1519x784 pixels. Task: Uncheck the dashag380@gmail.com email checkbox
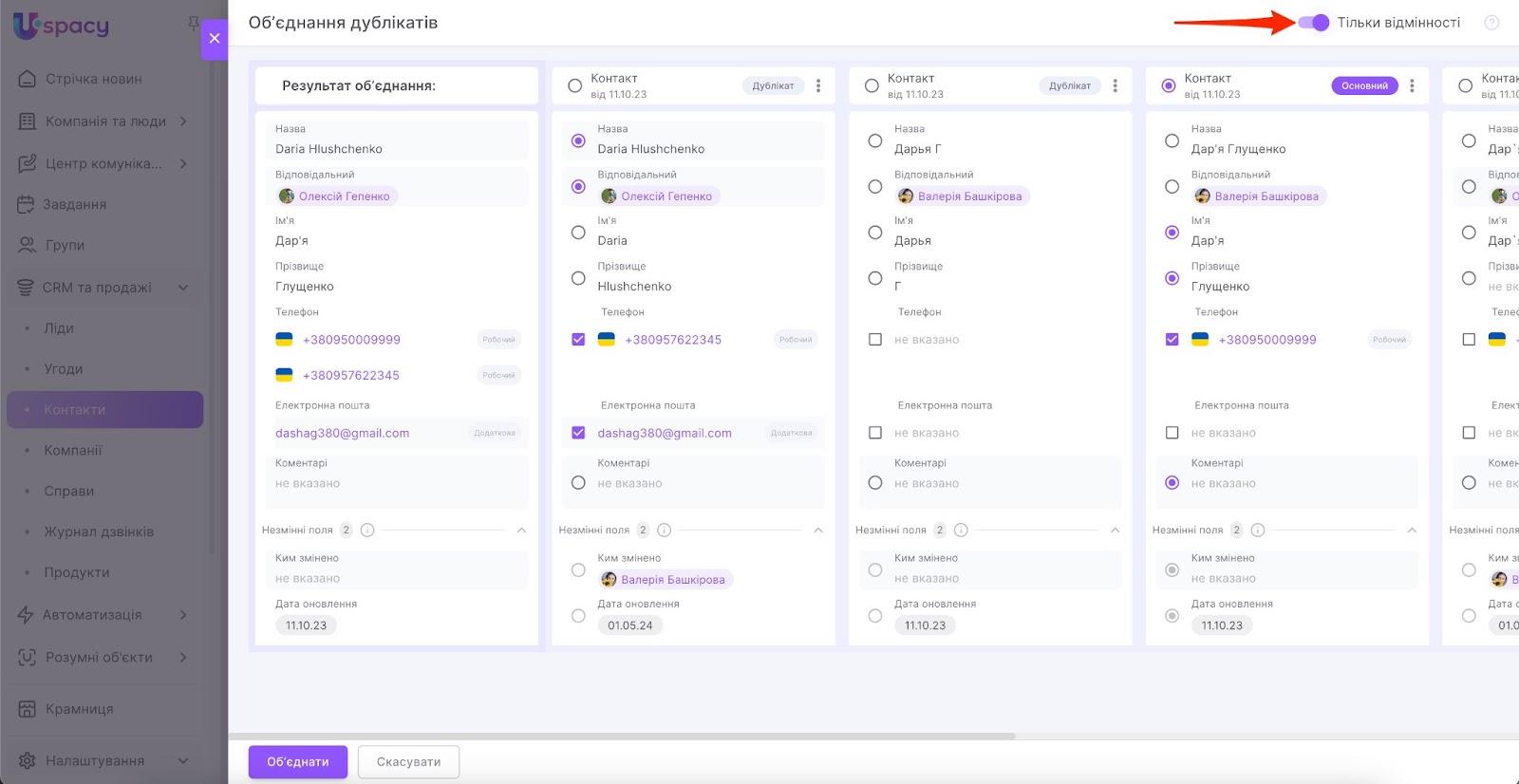coord(578,433)
